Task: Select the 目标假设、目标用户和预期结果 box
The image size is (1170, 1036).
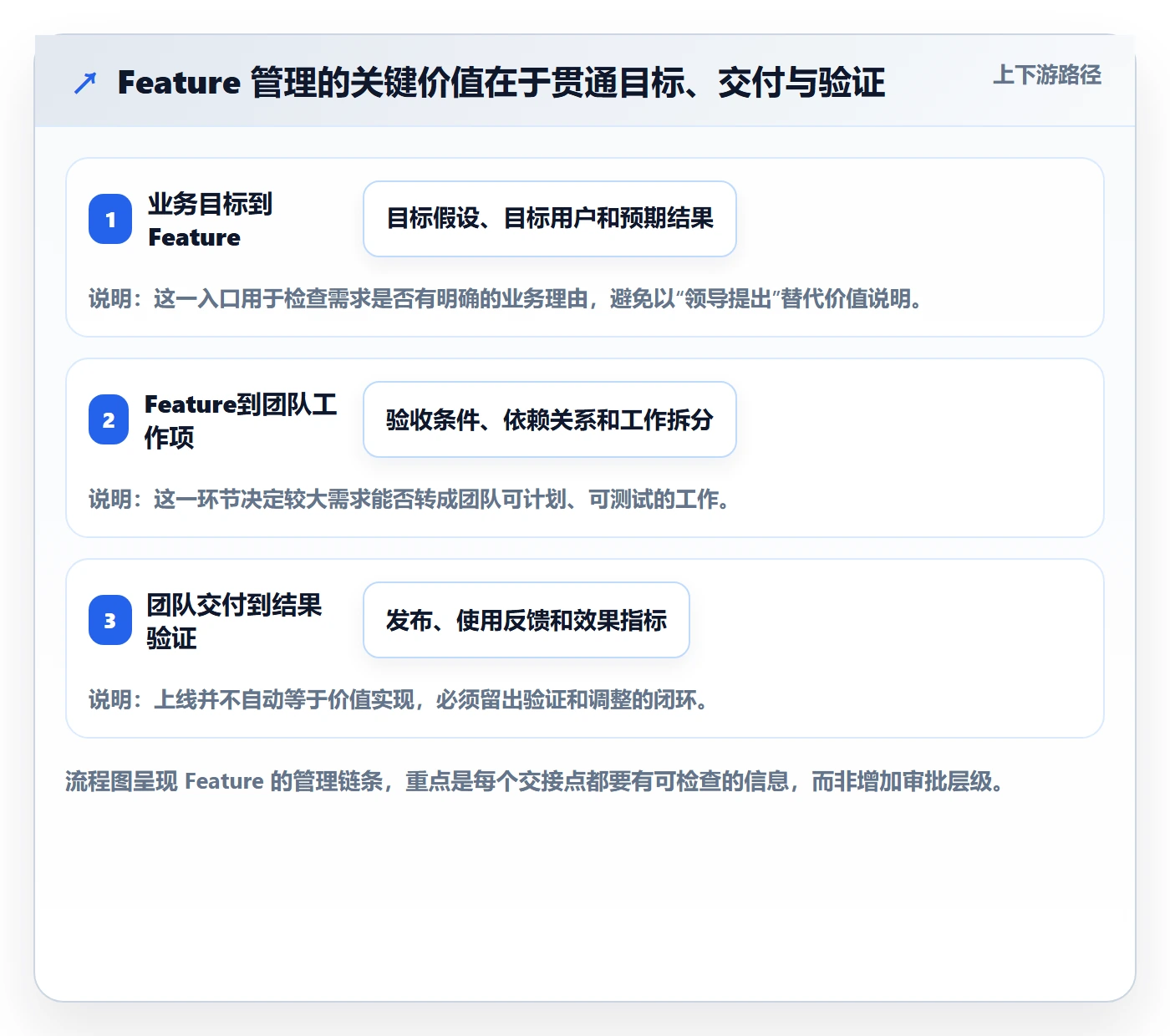Action: pyautogui.click(x=550, y=219)
